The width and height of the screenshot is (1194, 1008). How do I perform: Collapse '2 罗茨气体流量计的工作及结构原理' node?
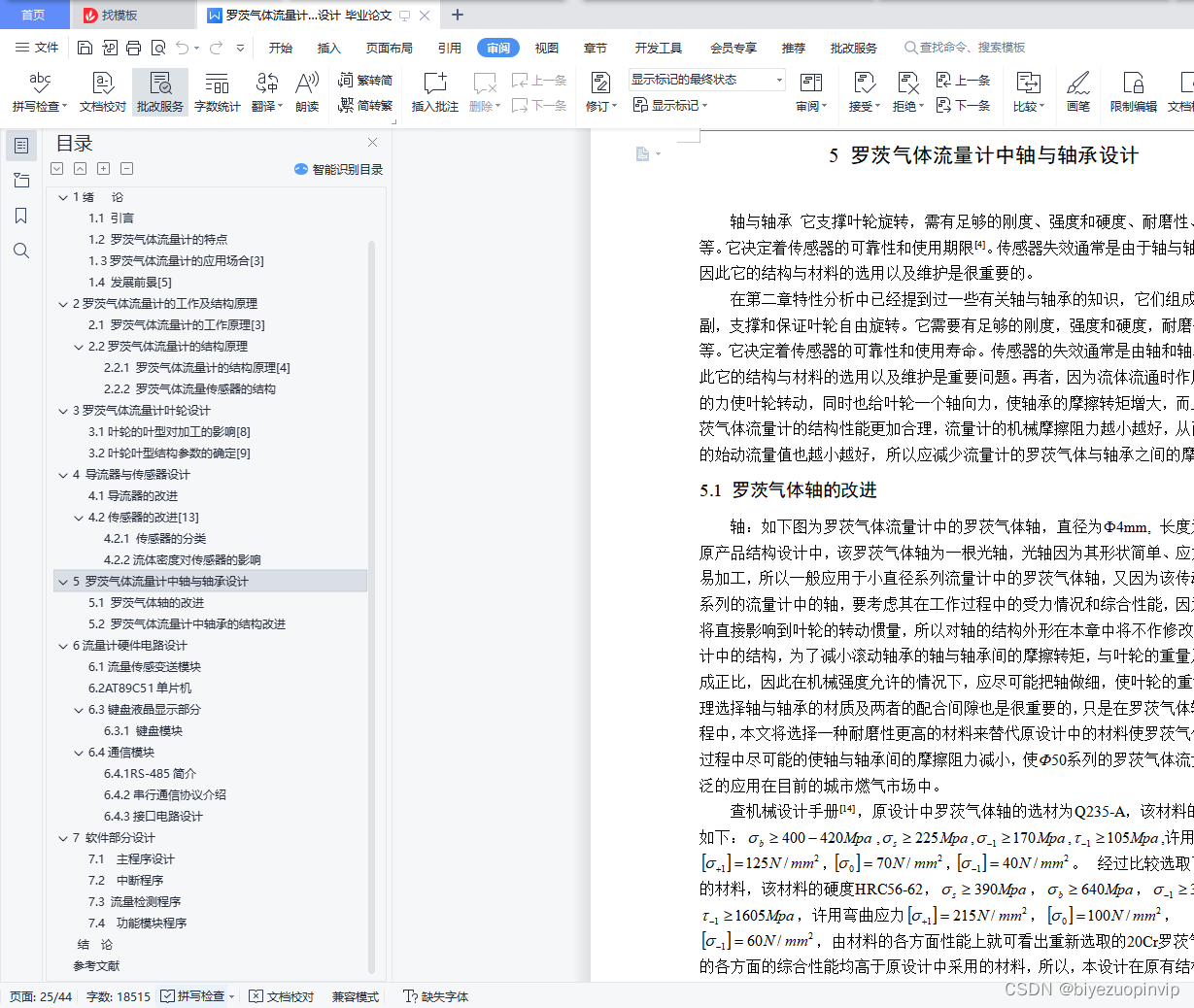click(x=62, y=304)
